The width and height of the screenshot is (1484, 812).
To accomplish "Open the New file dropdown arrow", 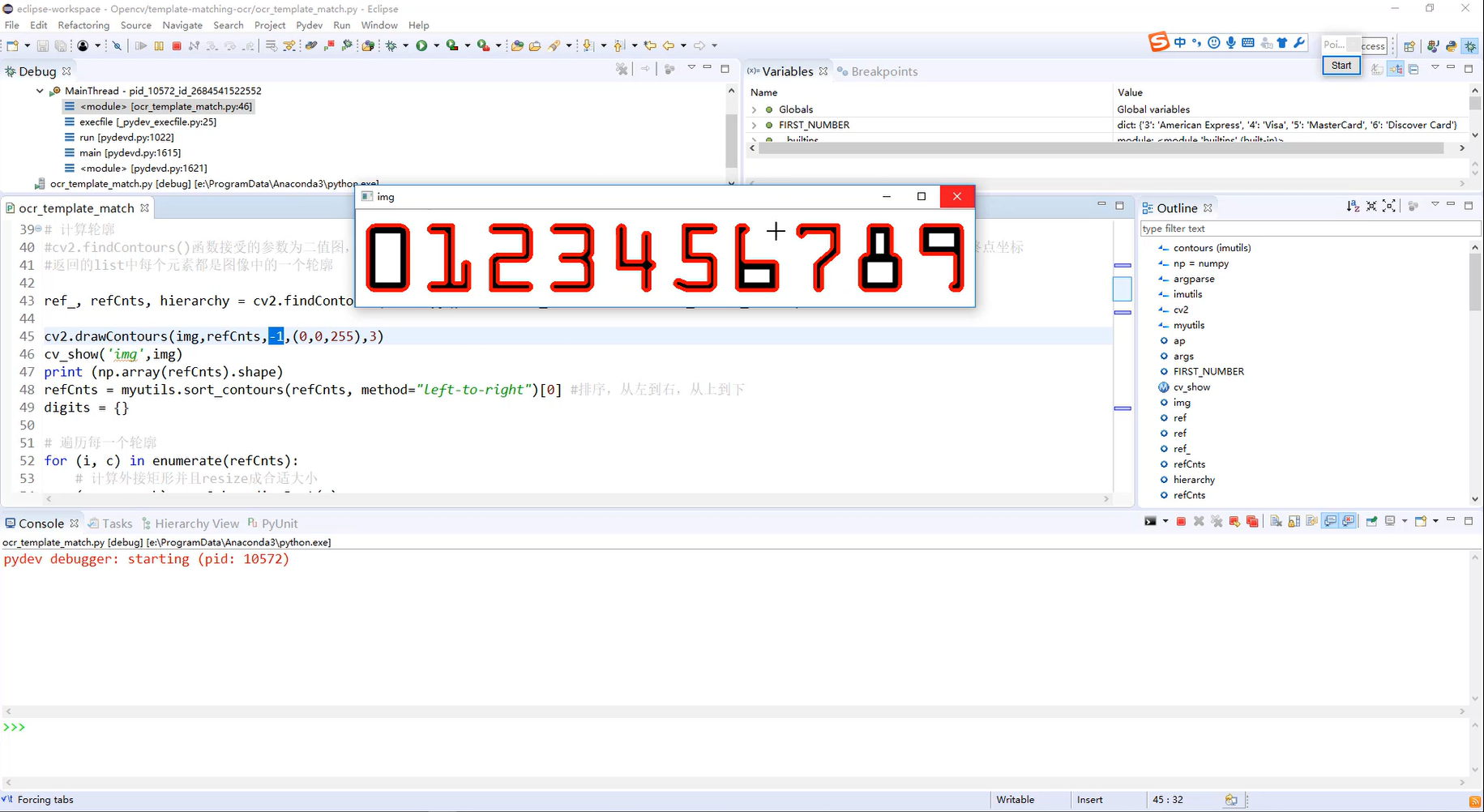I will (27, 45).
